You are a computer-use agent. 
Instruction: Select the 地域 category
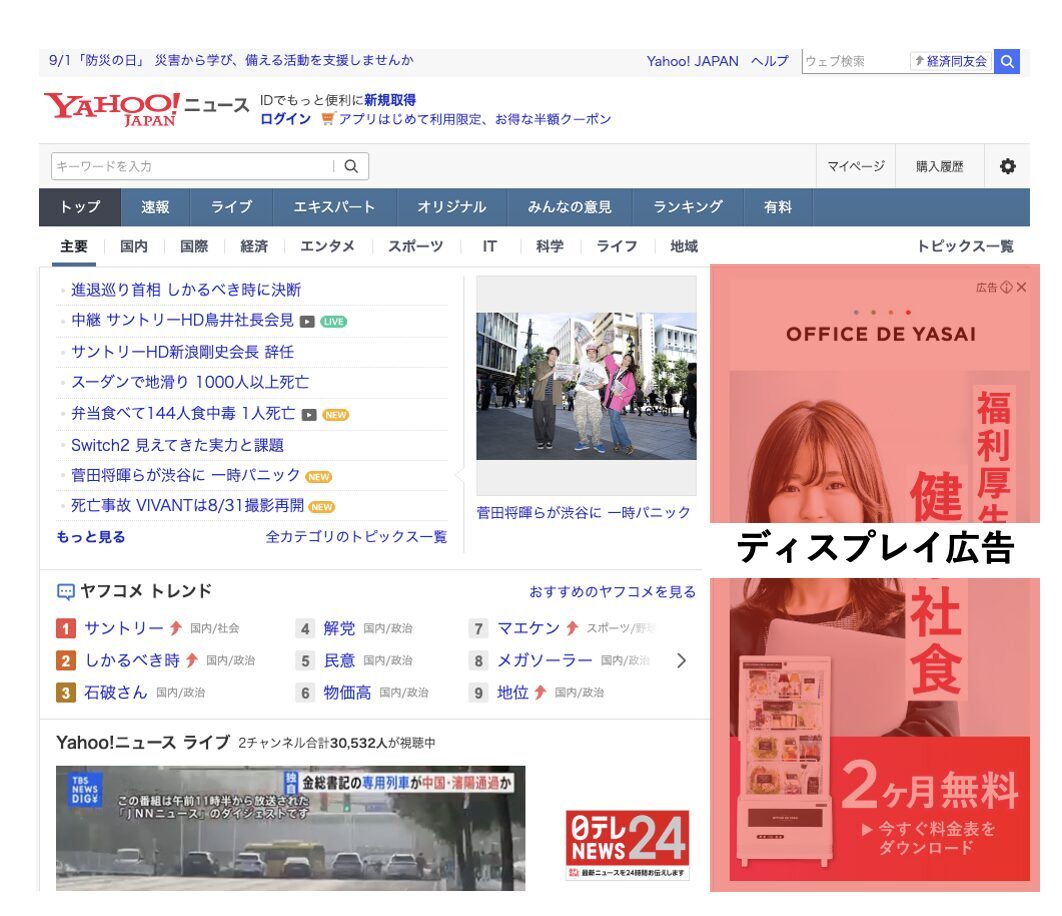pyautogui.click(x=683, y=247)
